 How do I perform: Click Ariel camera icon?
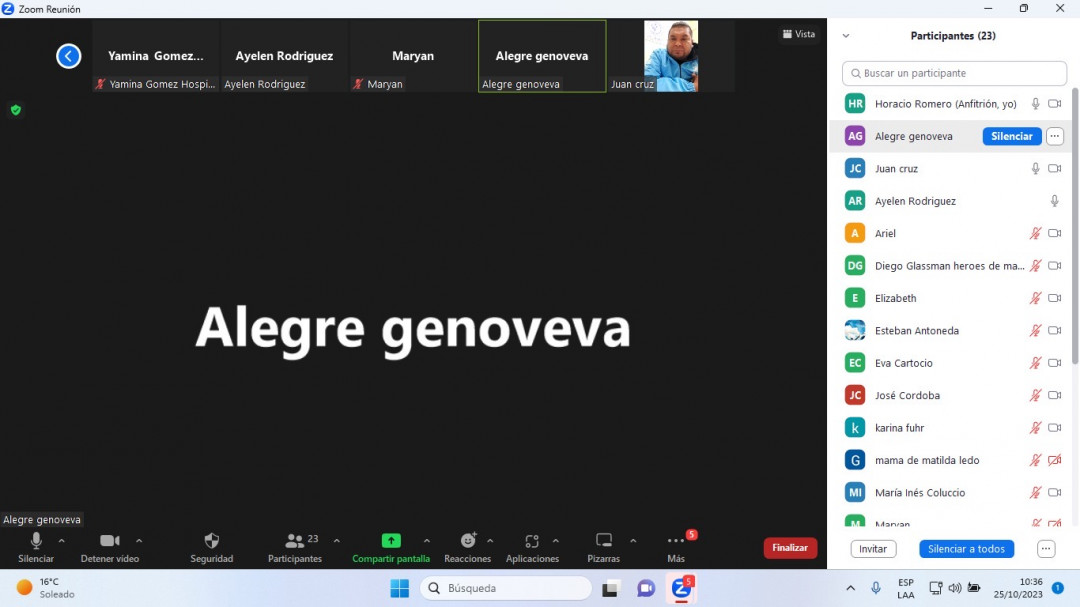[x=1055, y=234]
